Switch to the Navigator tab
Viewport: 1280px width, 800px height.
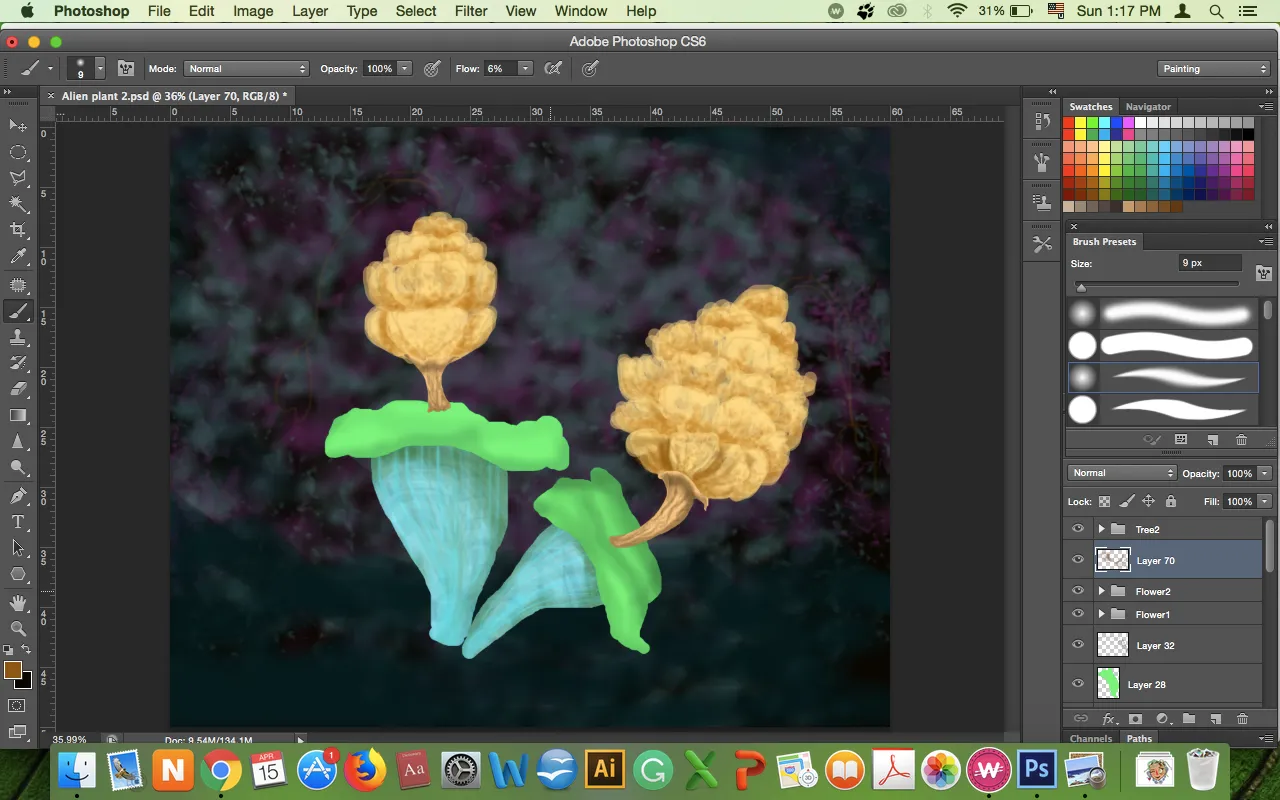click(1148, 106)
